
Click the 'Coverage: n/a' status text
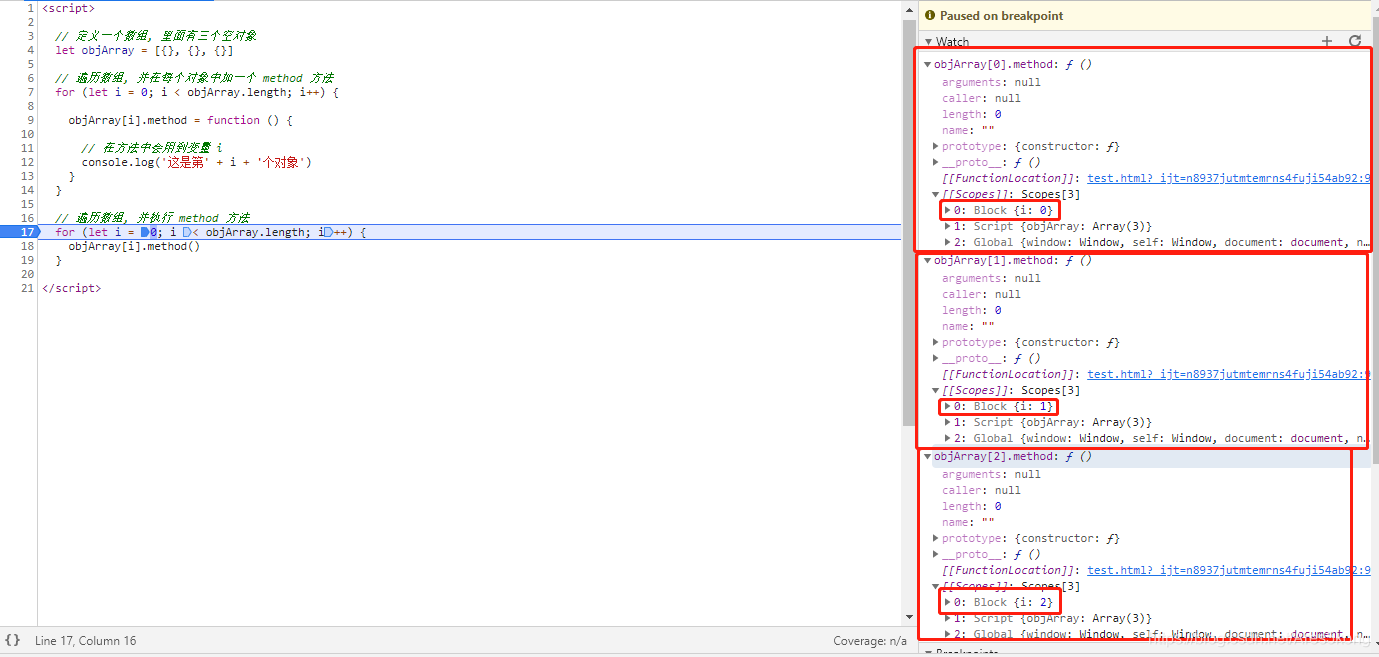(870, 641)
